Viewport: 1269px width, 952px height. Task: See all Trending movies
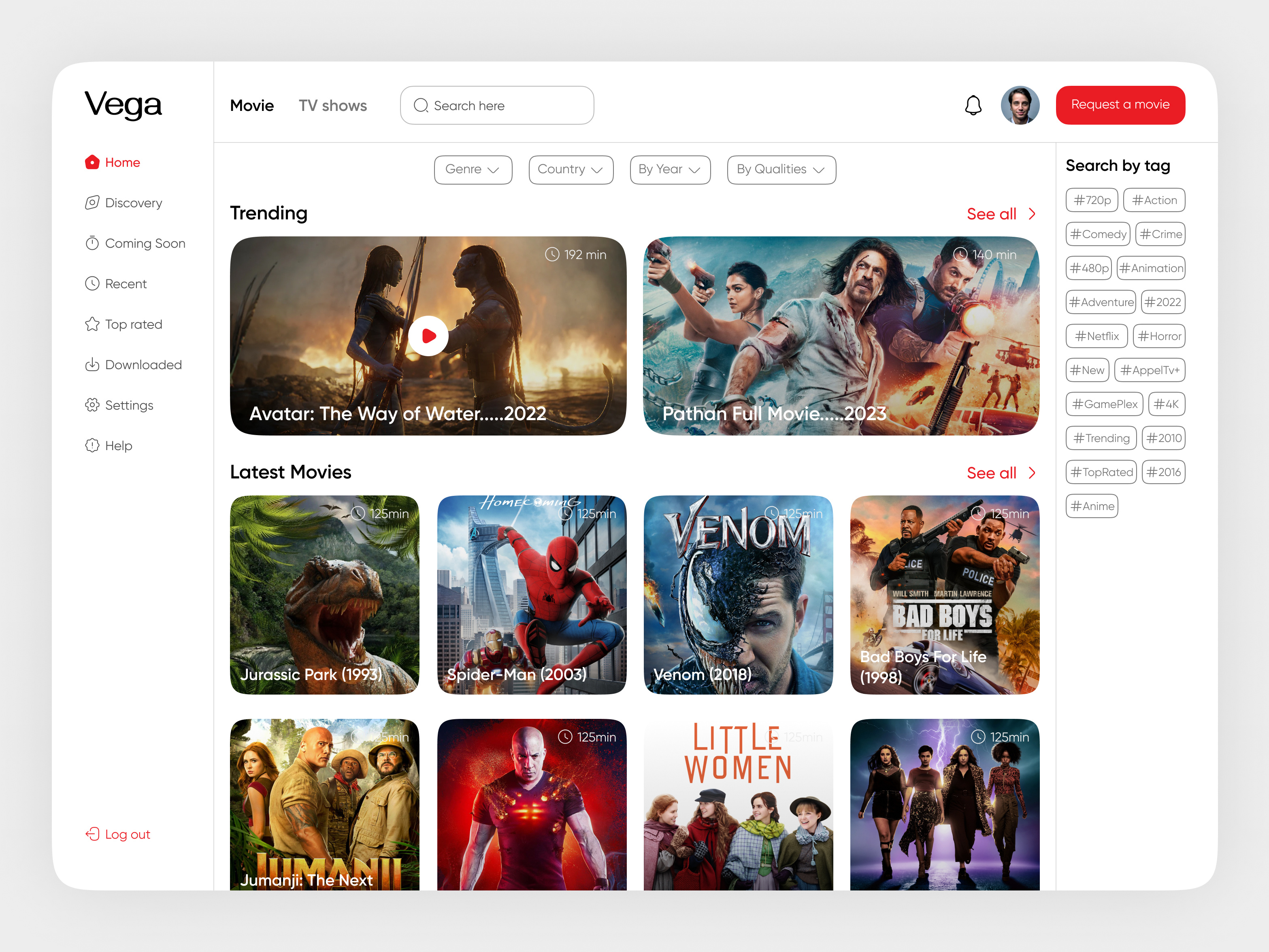[x=1001, y=214]
